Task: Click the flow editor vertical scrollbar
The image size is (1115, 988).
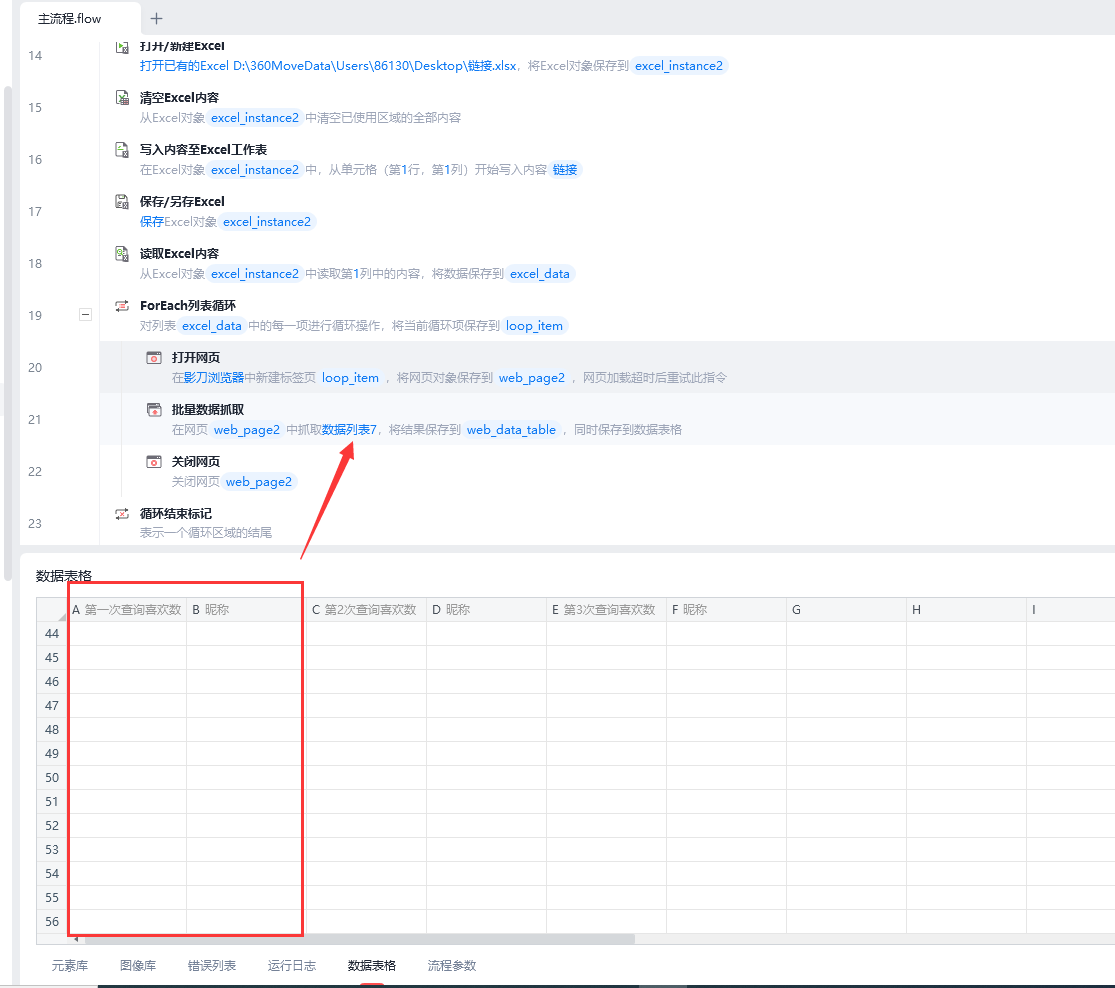Action: [x=8, y=333]
